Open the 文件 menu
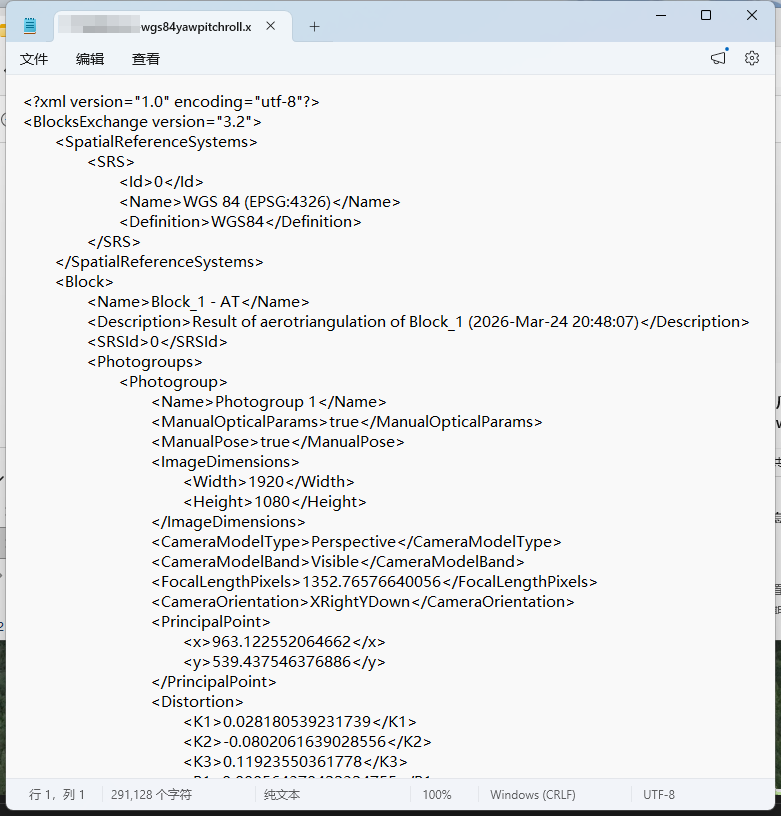The image size is (781, 816). click(x=34, y=59)
